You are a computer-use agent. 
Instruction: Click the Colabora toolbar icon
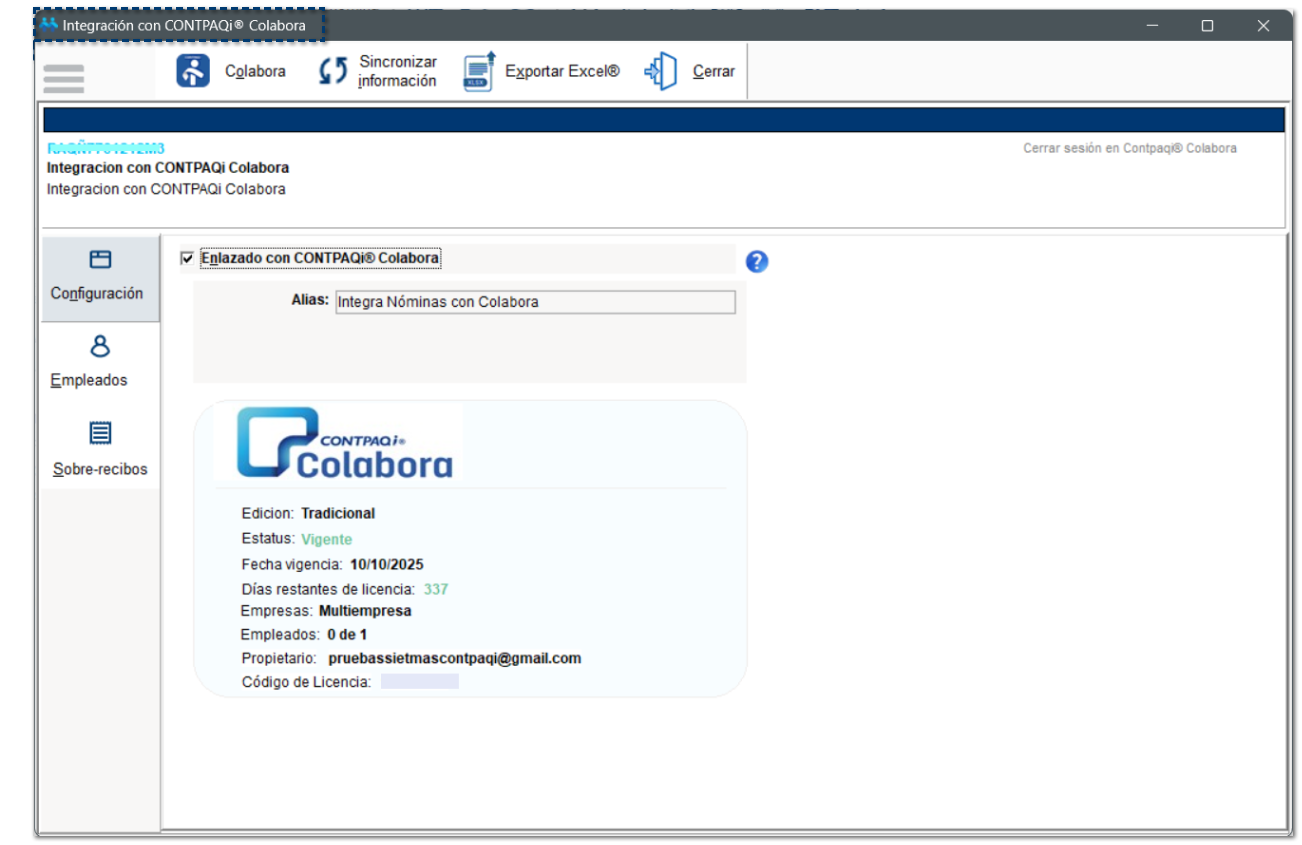[x=193, y=71]
